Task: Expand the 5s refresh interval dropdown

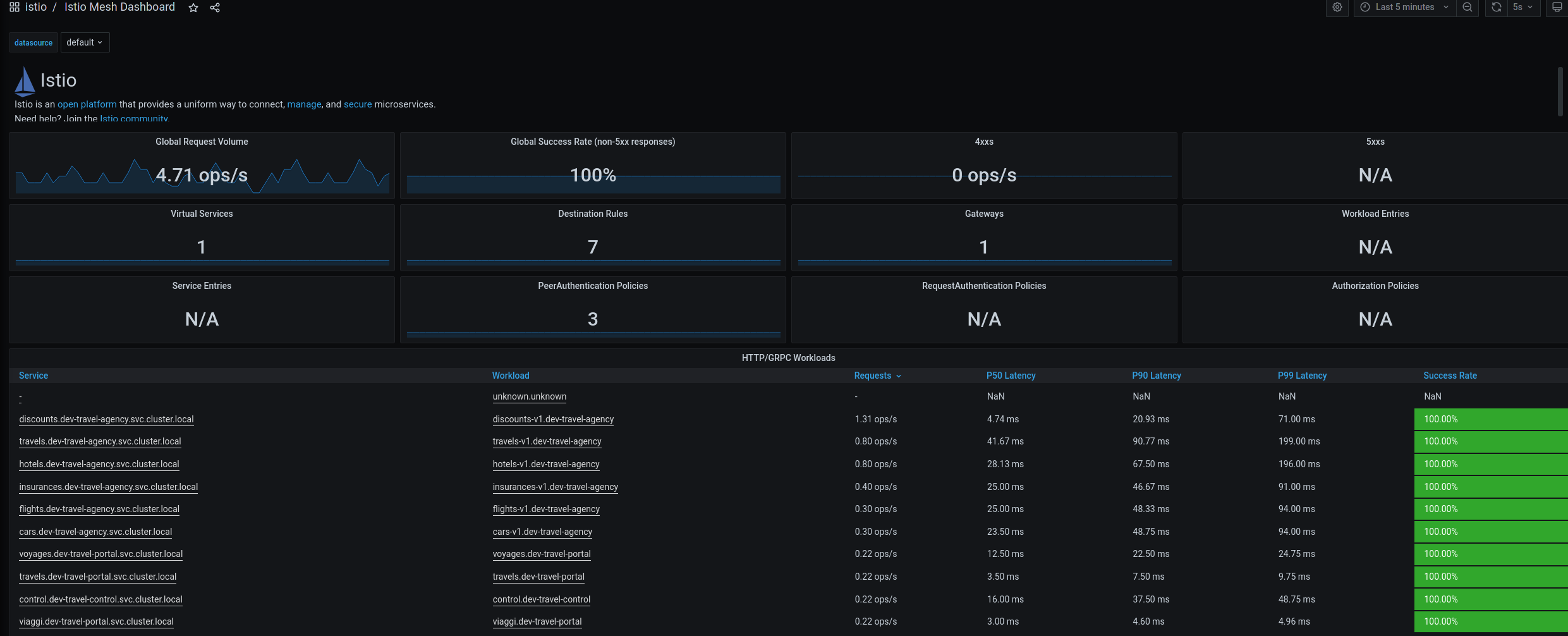Action: tap(1523, 8)
